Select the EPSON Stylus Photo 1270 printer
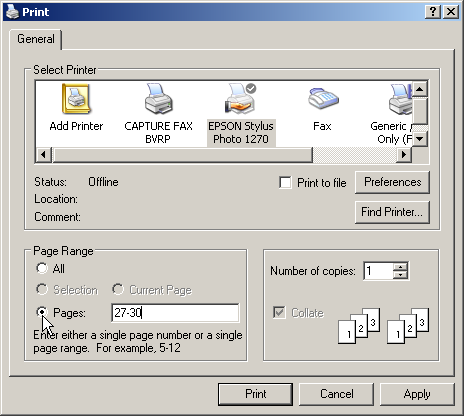This screenshot has width=464, height=416. tap(241, 114)
